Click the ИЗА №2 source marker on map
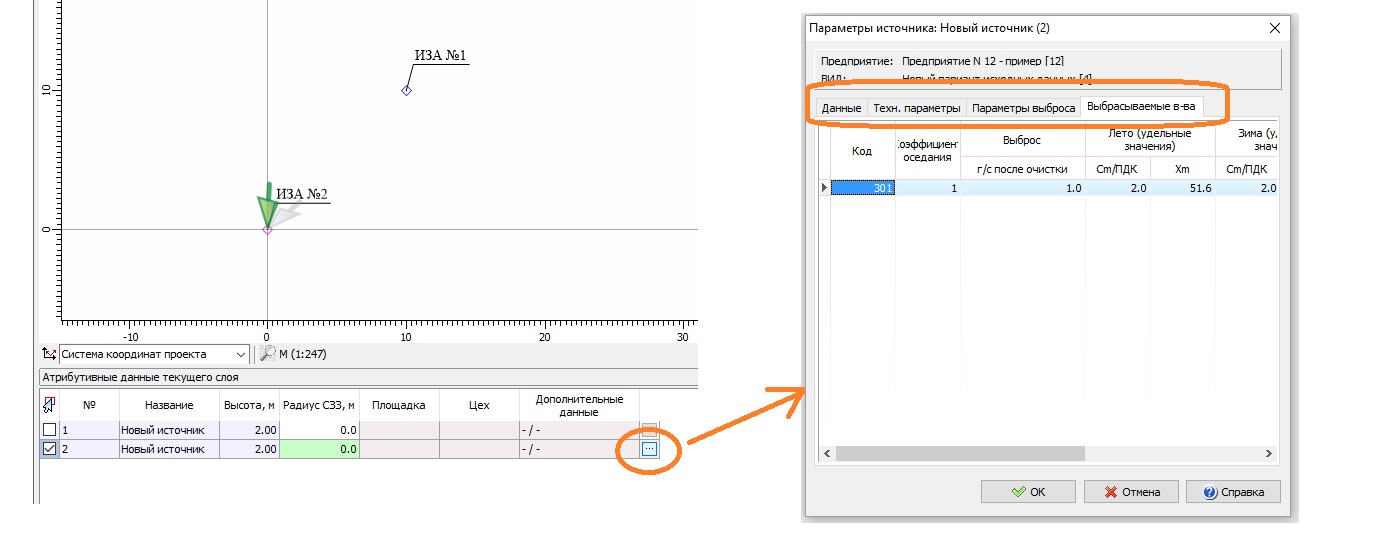Image resolution: width=1382 pixels, height=544 pixels. (x=267, y=229)
